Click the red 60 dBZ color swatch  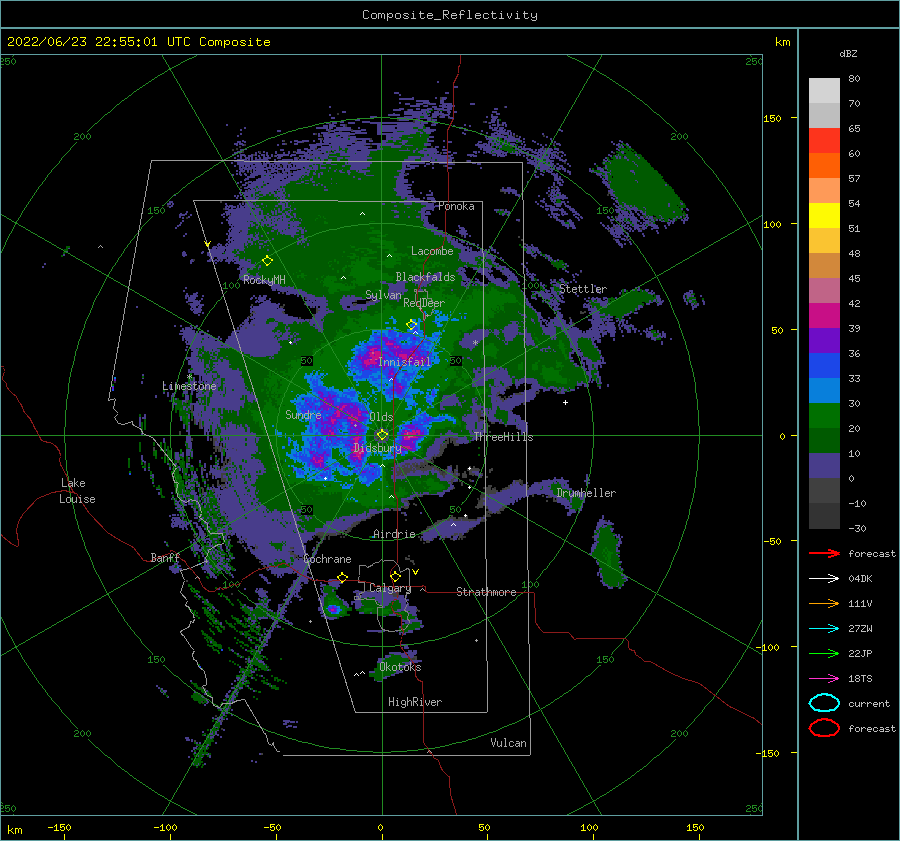pyautogui.click(x=824, y=140)
